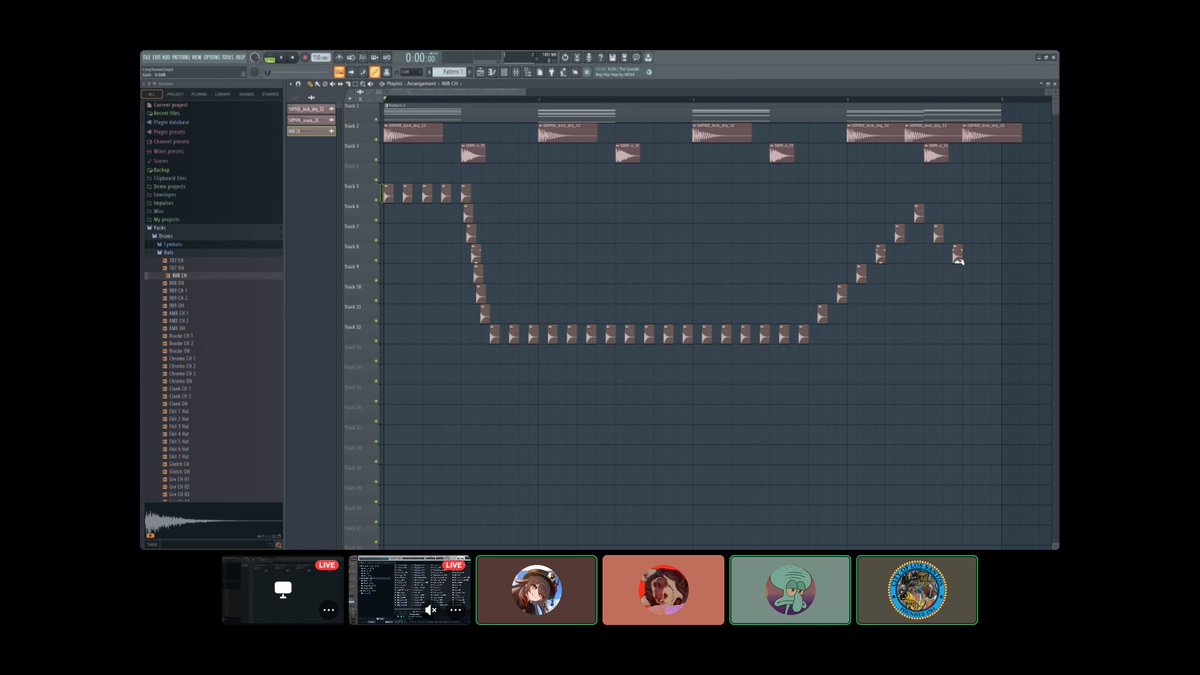The image size is (1200, 675).
Task: Select SOPHIE_kick_dry_12 in the playlist picker
Action: [311, 109]
